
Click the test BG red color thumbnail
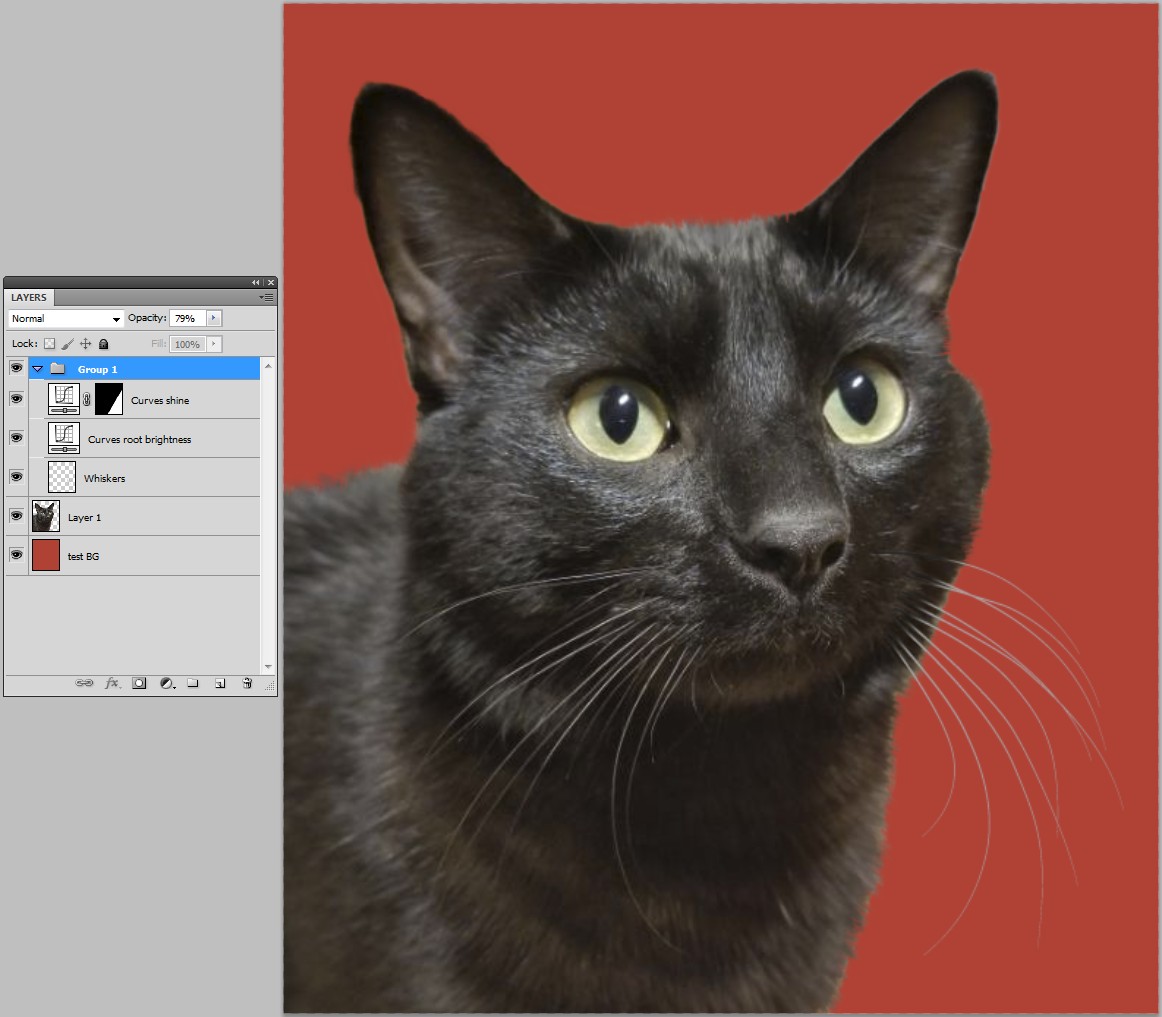pos(46,555)
